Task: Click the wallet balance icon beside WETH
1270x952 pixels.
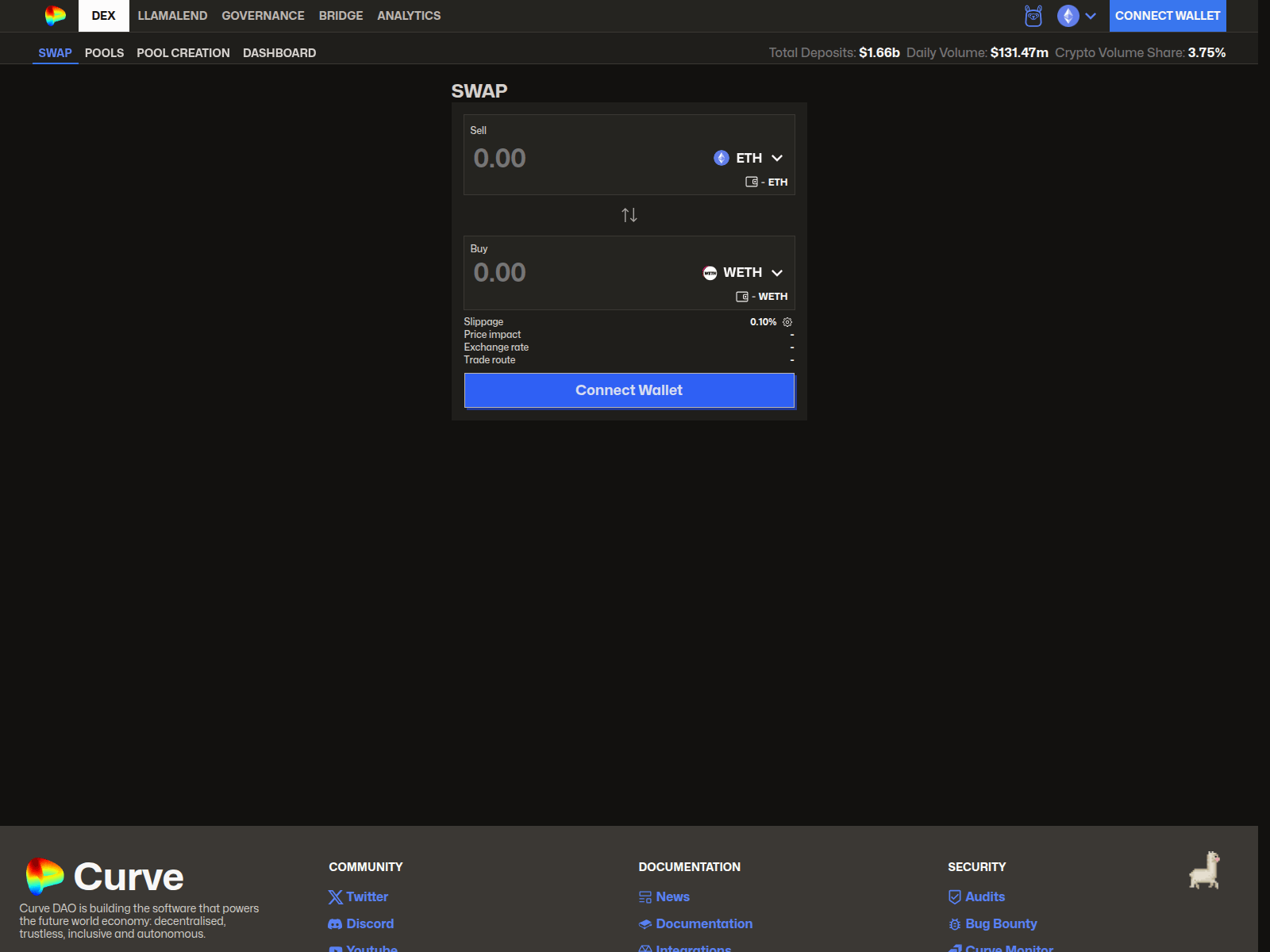Action: (742, 296)
